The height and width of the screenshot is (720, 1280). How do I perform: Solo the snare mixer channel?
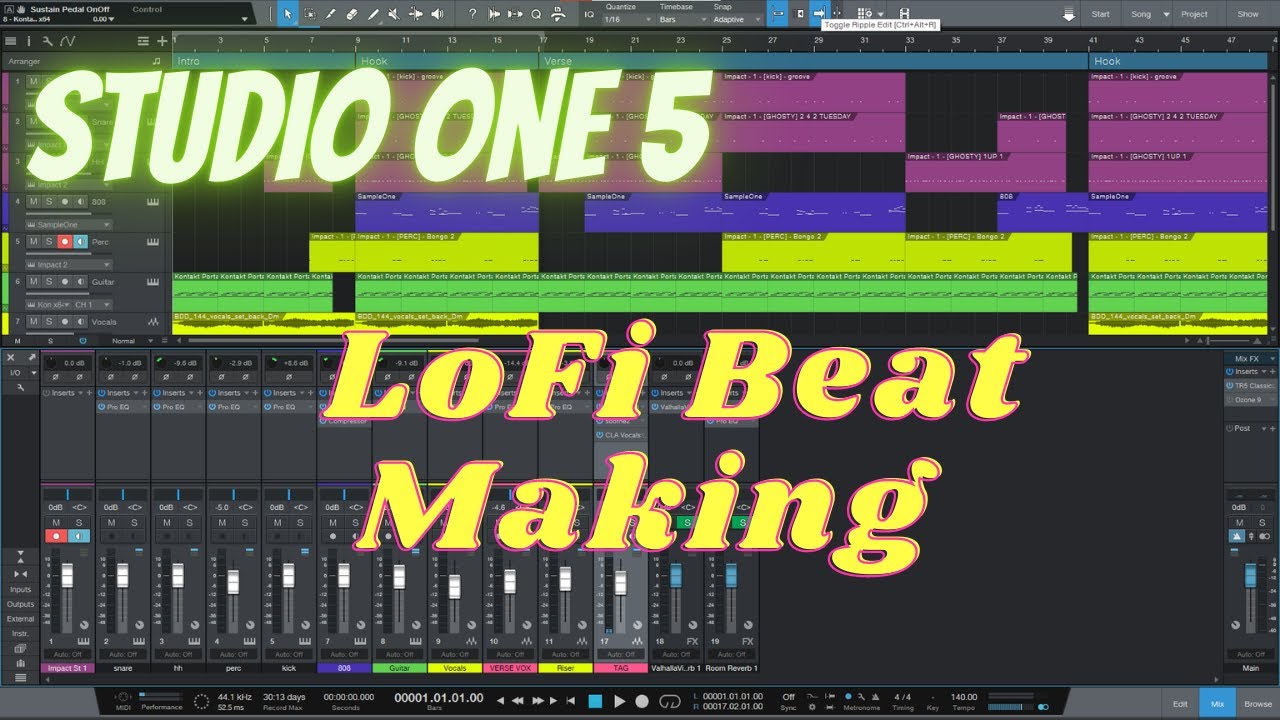pos(133,523)
